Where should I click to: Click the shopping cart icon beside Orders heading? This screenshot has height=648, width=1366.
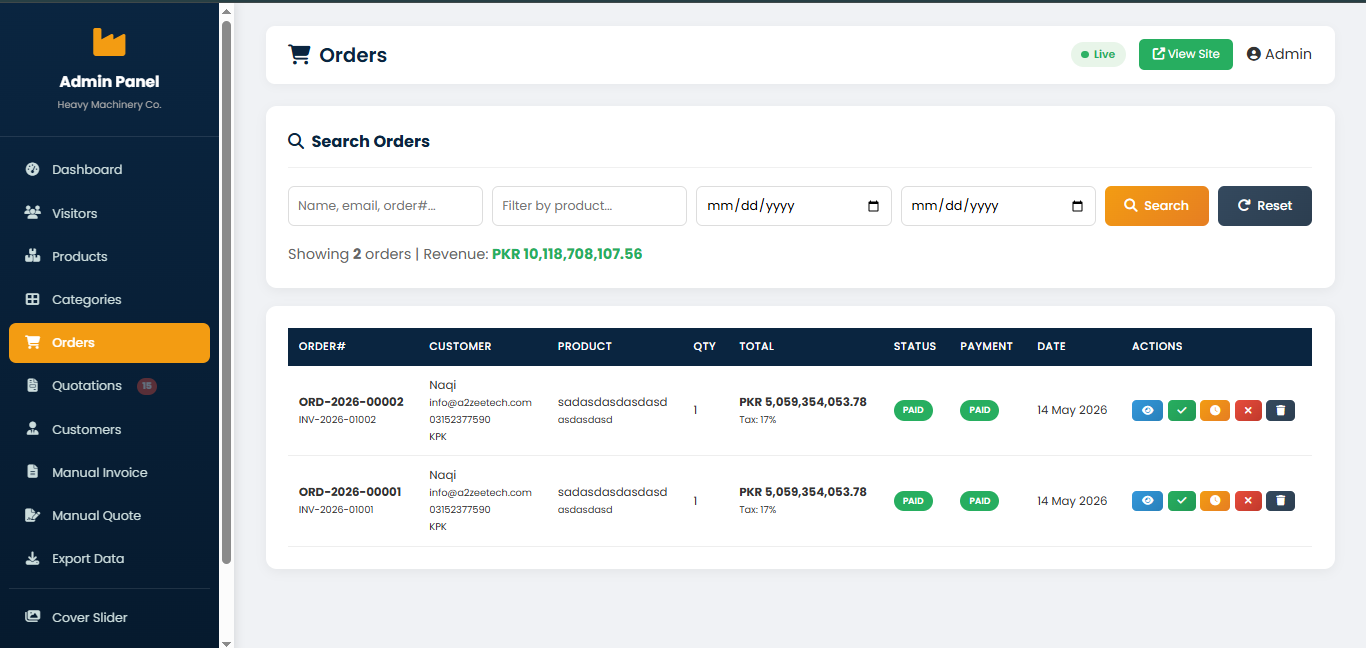tap(299, 54)
